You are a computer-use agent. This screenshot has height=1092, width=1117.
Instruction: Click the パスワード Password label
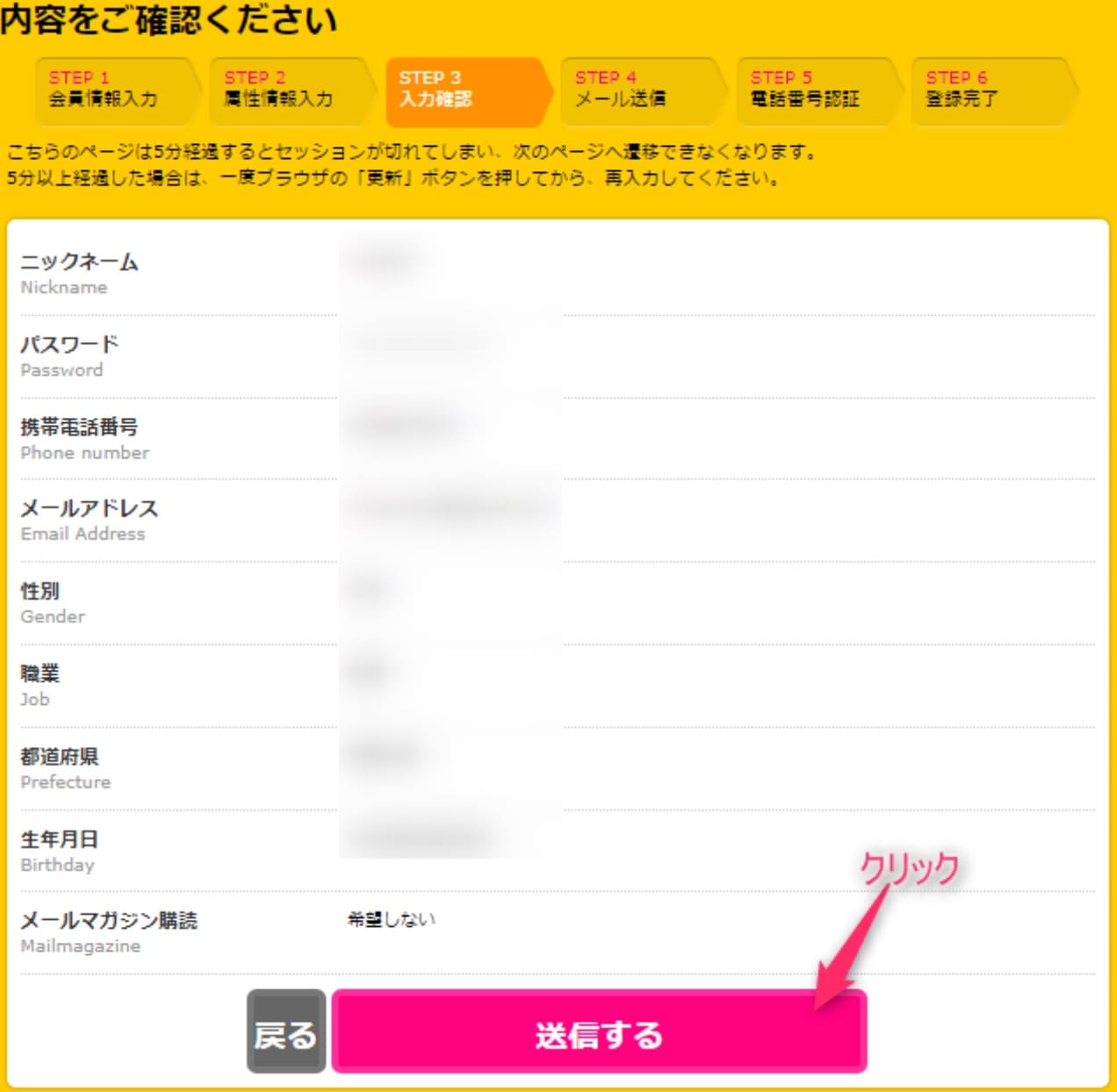pyautogui.click(x=69, y=356)
